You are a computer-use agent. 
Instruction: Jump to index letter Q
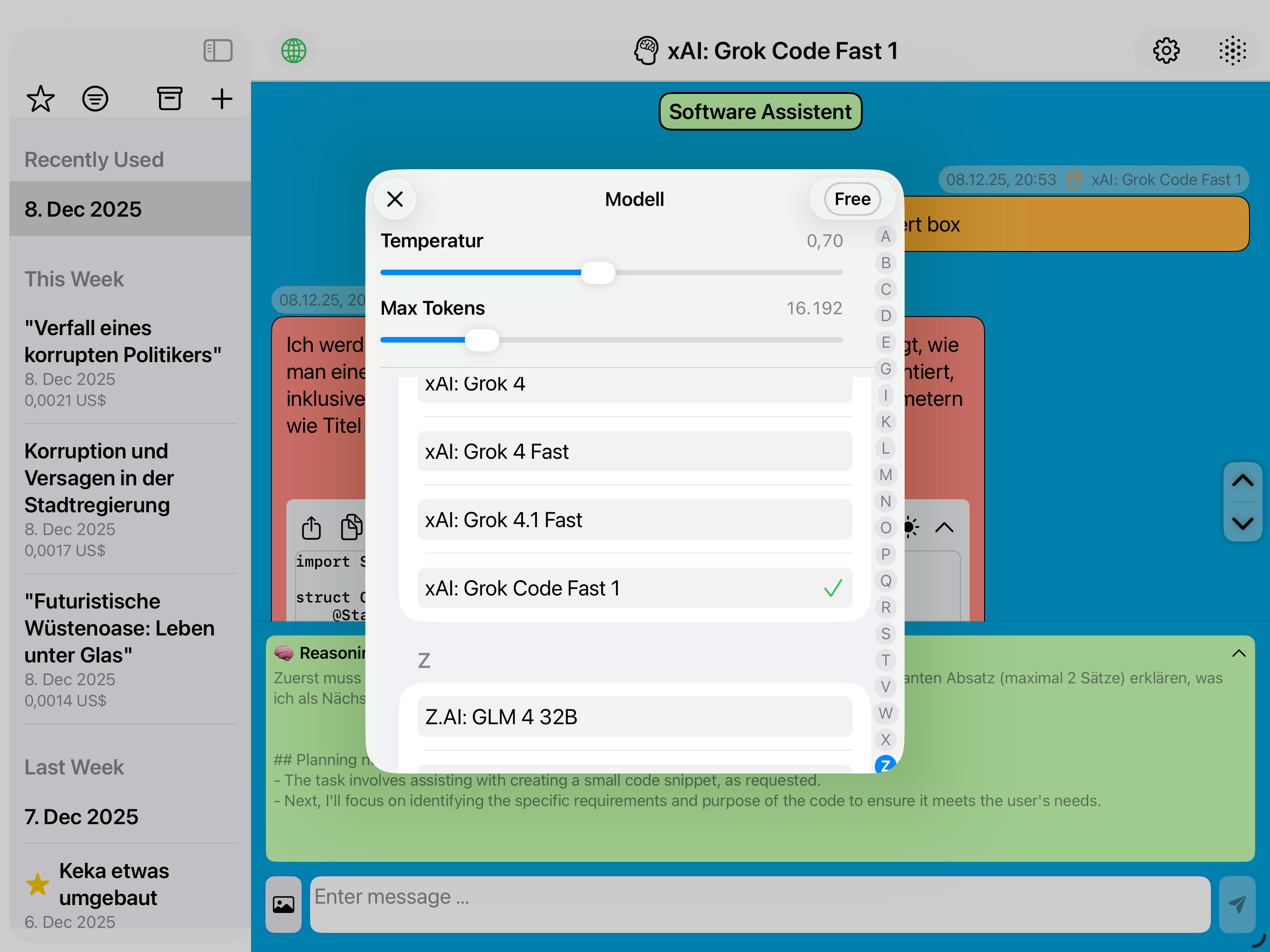(886, 581)
